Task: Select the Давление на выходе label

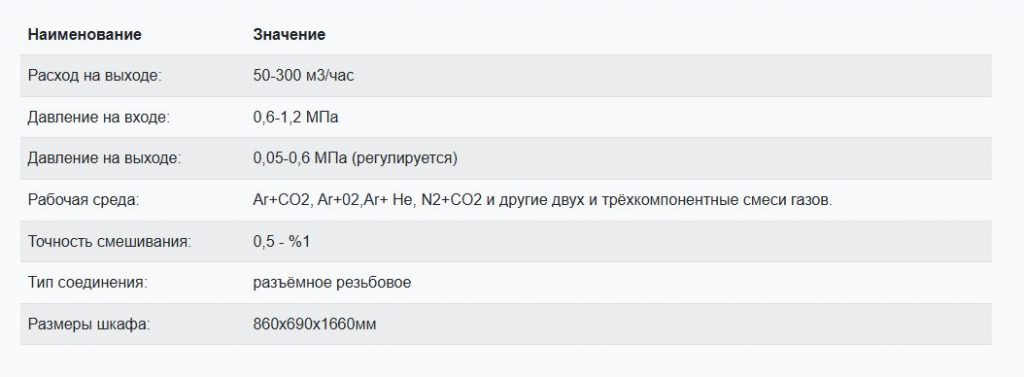Action: [104, 159]
